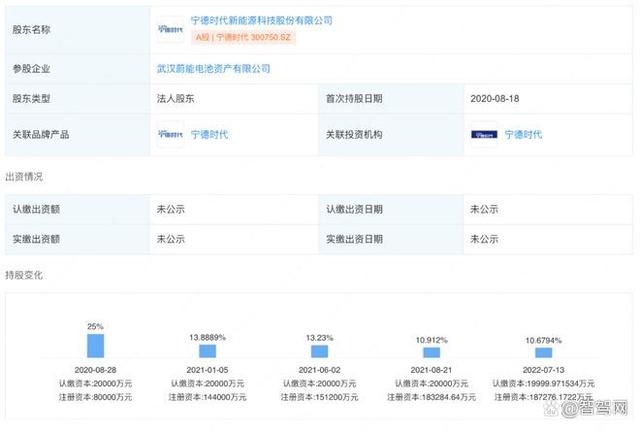Open 宁德时代 investment institution link

[523, 135]
